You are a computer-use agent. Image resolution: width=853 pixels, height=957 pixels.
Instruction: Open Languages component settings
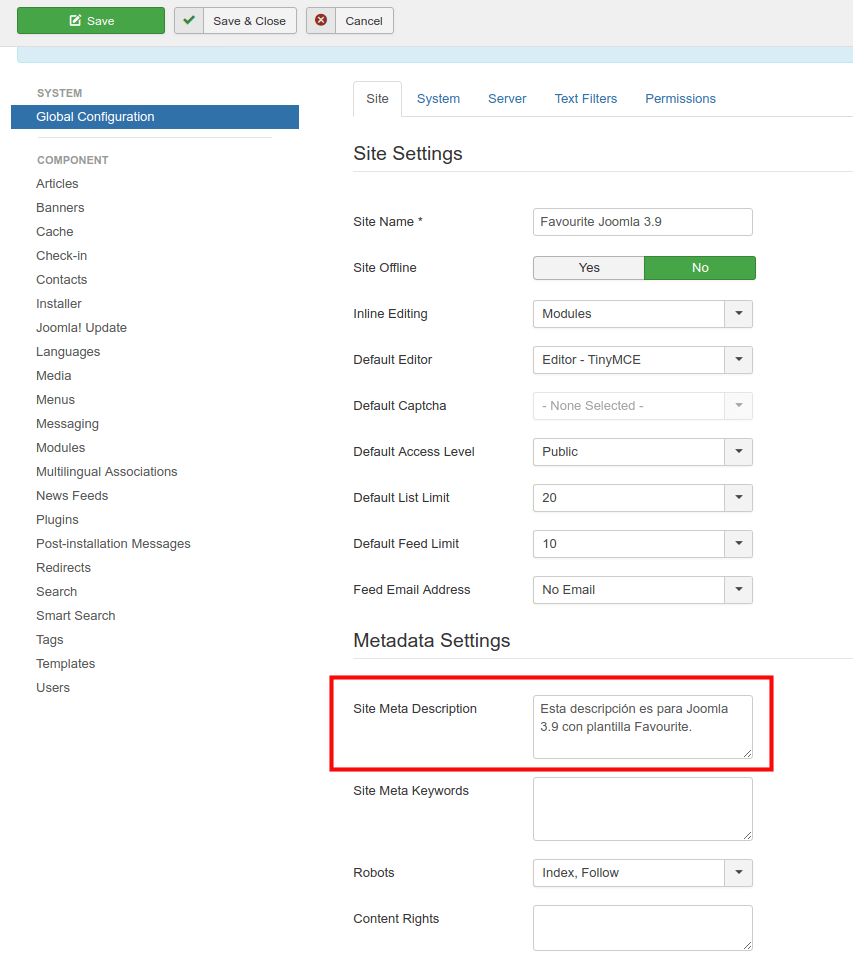[x=68, y=352]
